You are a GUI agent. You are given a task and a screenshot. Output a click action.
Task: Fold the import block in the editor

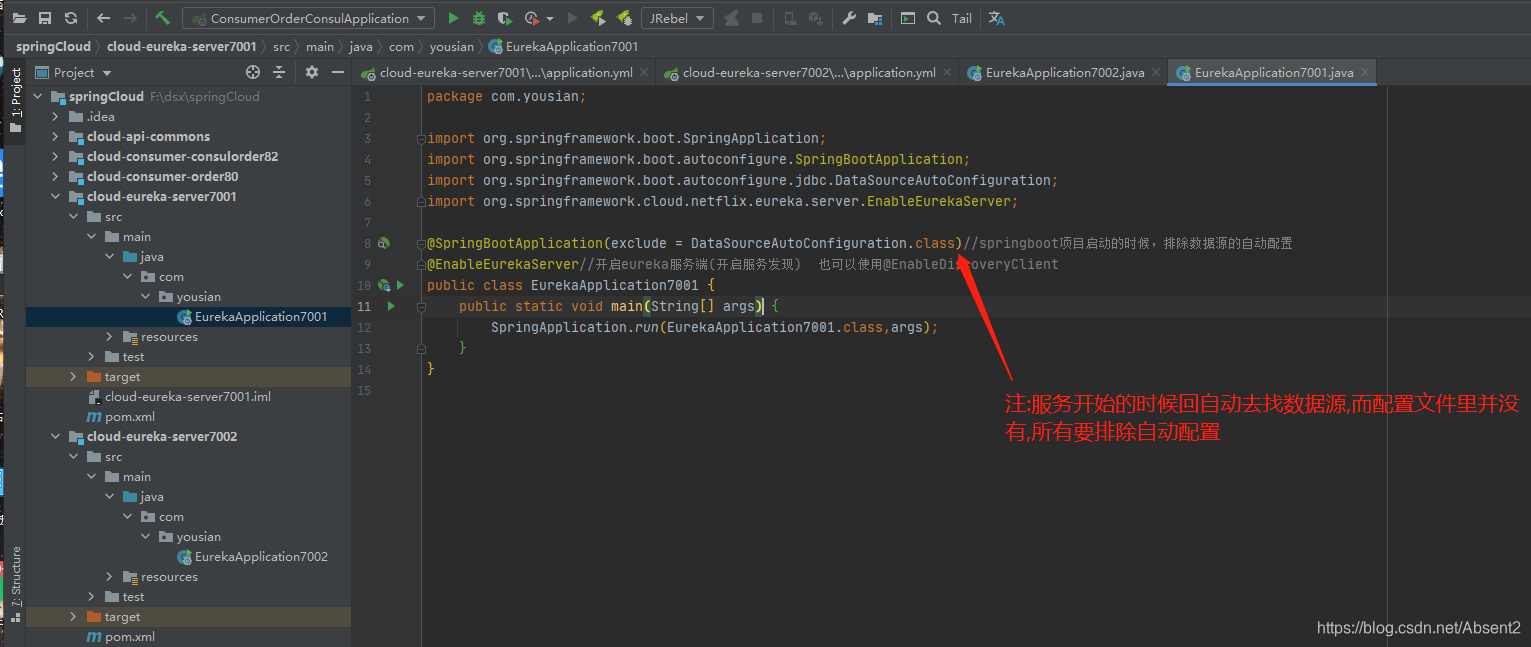point(421,139)
